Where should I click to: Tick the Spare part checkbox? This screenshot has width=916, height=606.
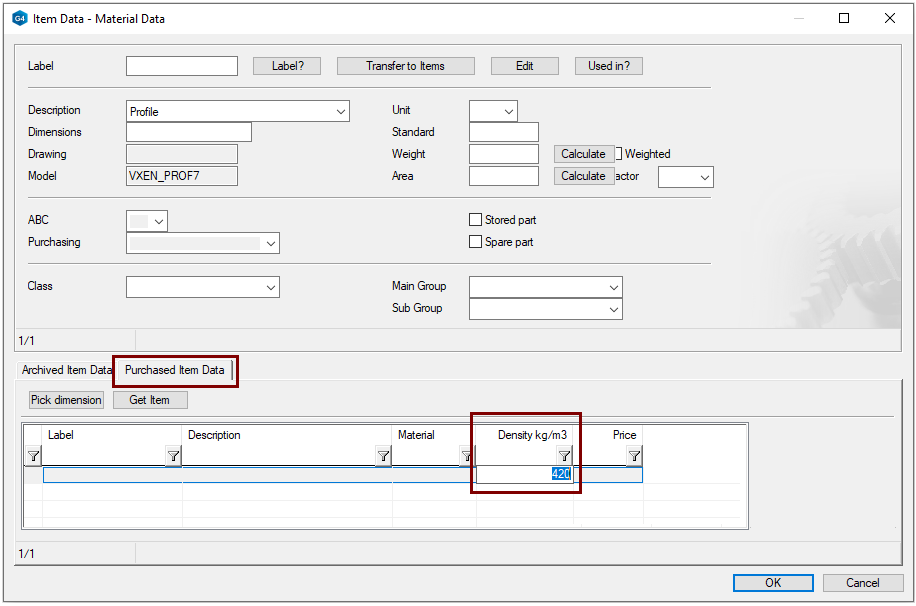[476, 242]
